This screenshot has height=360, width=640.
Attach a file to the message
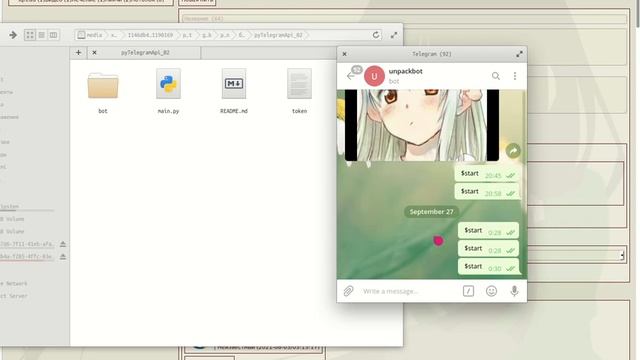tap(348, 291)
